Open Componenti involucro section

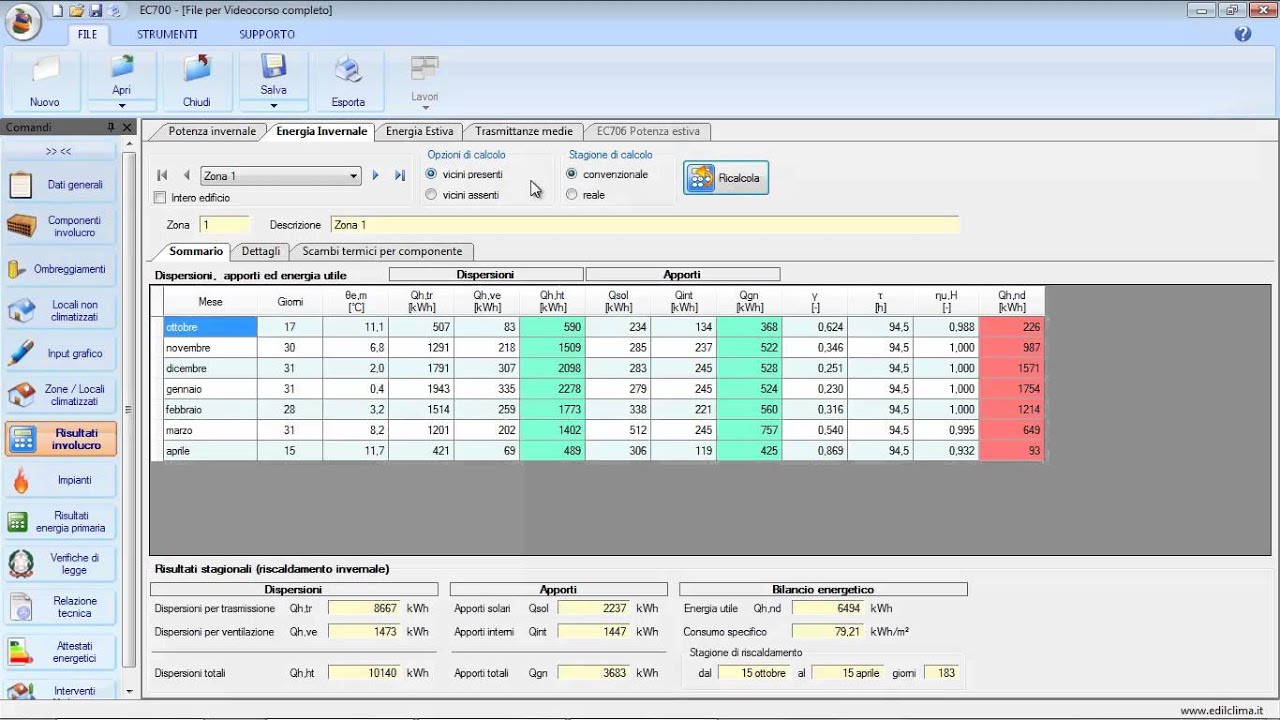(x=61, y=227)
